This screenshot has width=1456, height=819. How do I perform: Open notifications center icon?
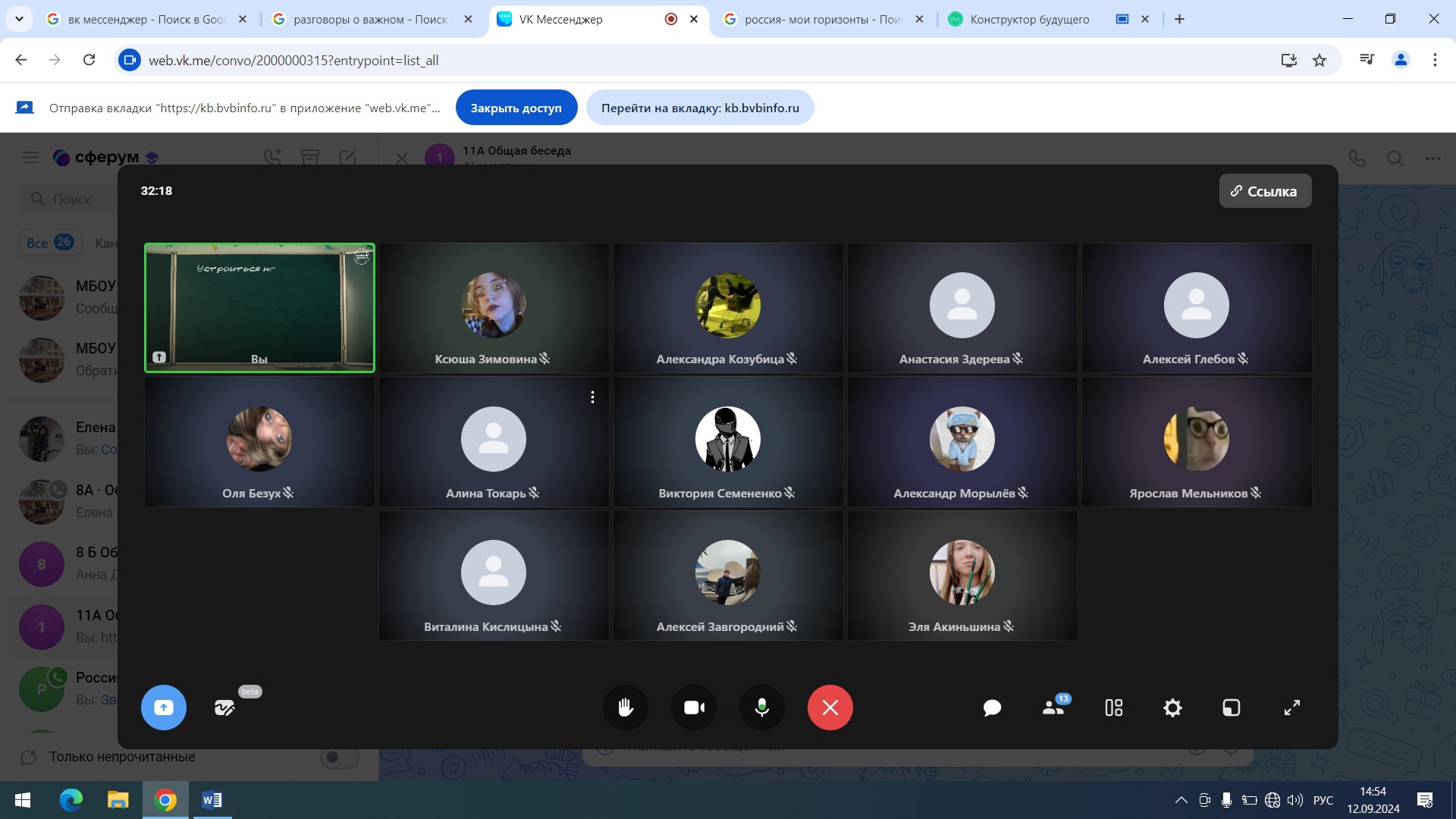(1425, 800)
